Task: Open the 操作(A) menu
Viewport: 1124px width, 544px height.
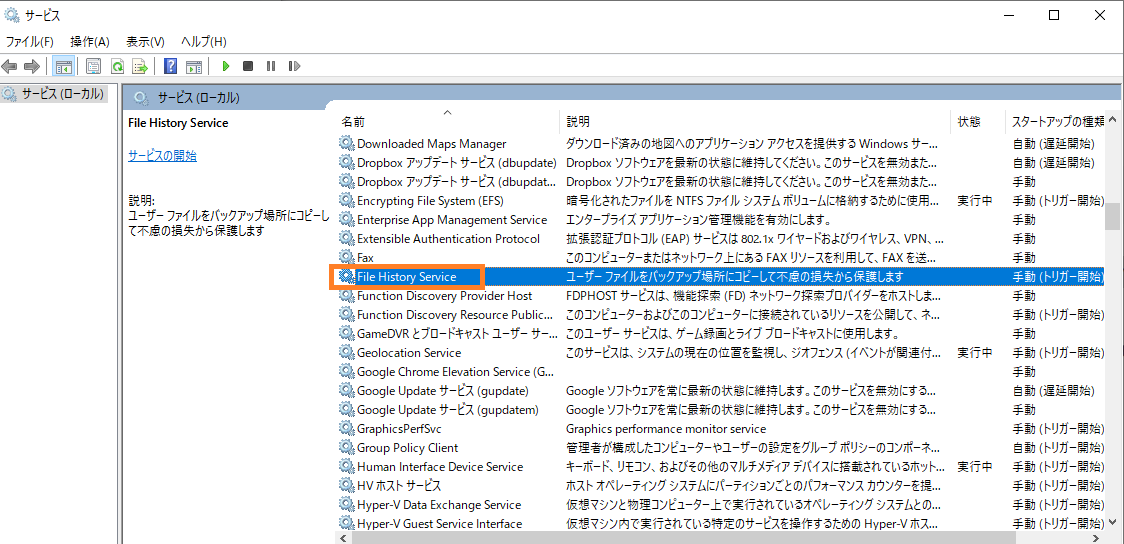Action: (x=90, y=41)
